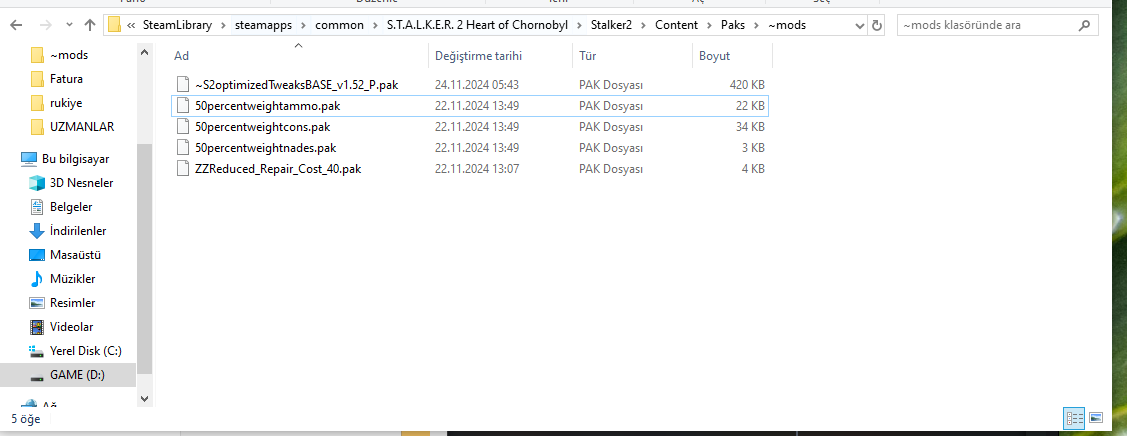Click the file icon of 50percentweightcons.pak
The height and width of the screenshot is (436, 1127).
pos(183,127)
